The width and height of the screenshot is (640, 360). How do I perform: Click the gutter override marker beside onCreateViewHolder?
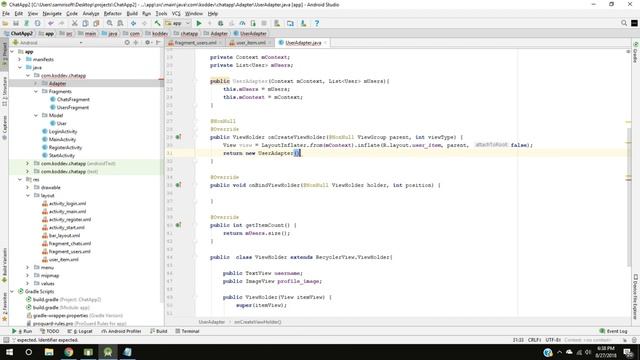178,137
